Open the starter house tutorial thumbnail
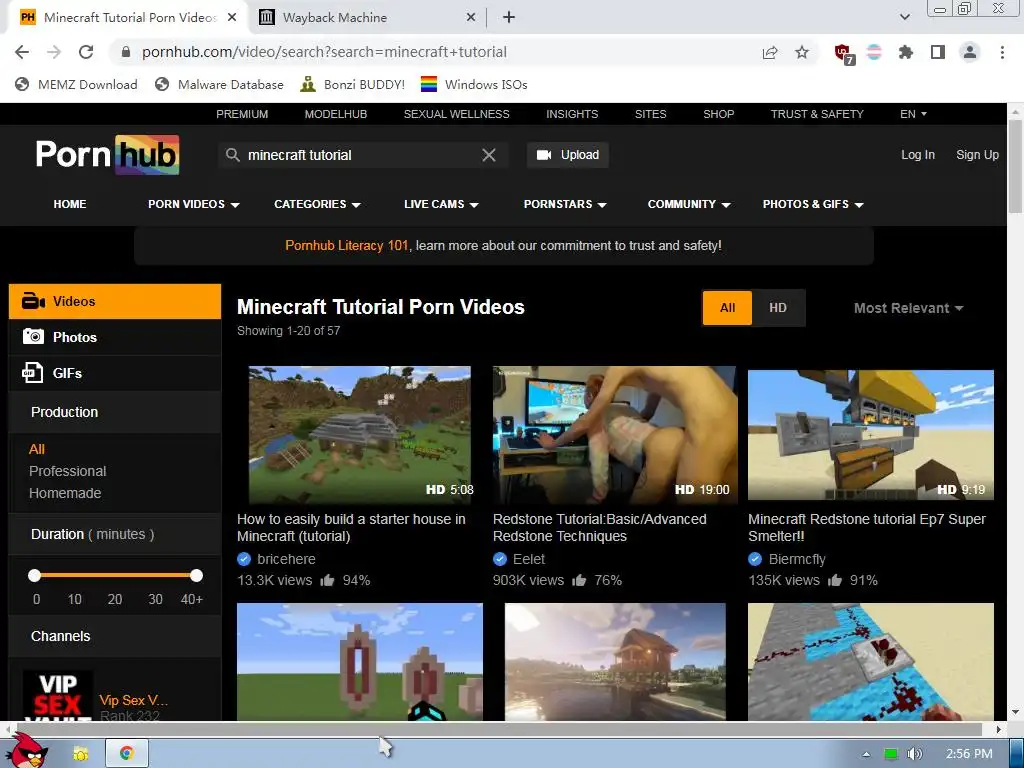This screenshot has width=1024, height=768. pyautogui.click(x=359, y=435)
